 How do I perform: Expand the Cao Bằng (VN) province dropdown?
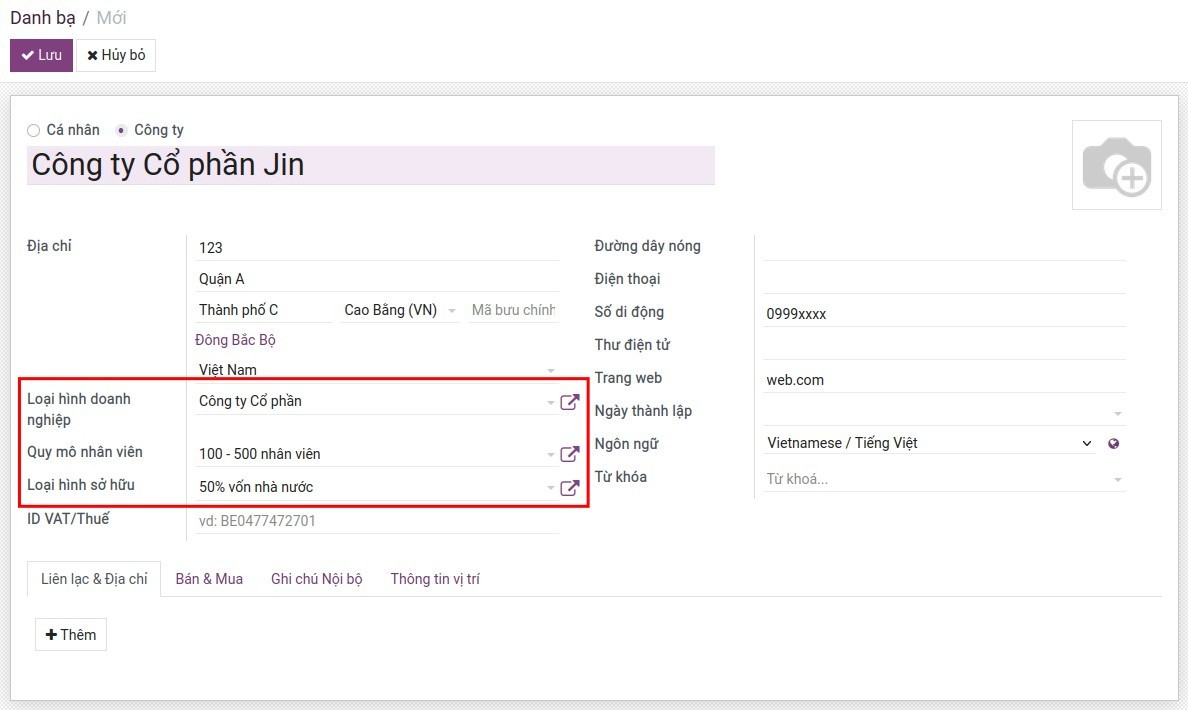pyautogui.click(x=451, y=311)
